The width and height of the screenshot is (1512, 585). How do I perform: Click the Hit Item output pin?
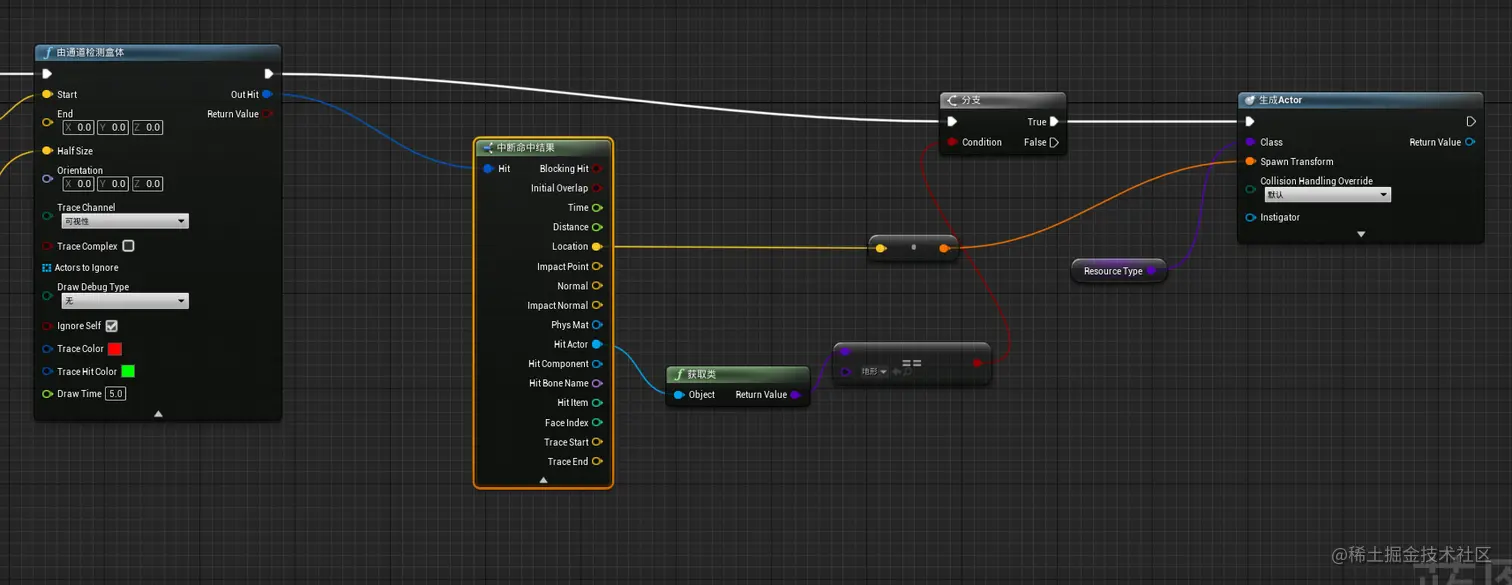tap(597, 403)
